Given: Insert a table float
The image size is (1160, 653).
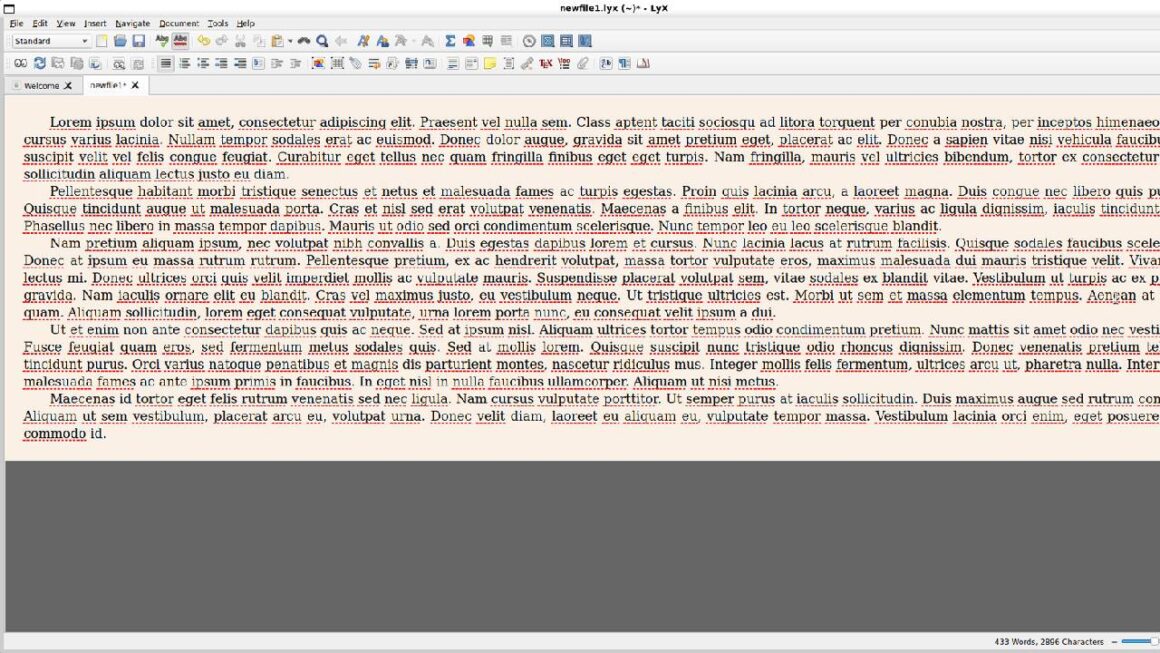Looking at the screenshot, I should click(x=337, y=64).
